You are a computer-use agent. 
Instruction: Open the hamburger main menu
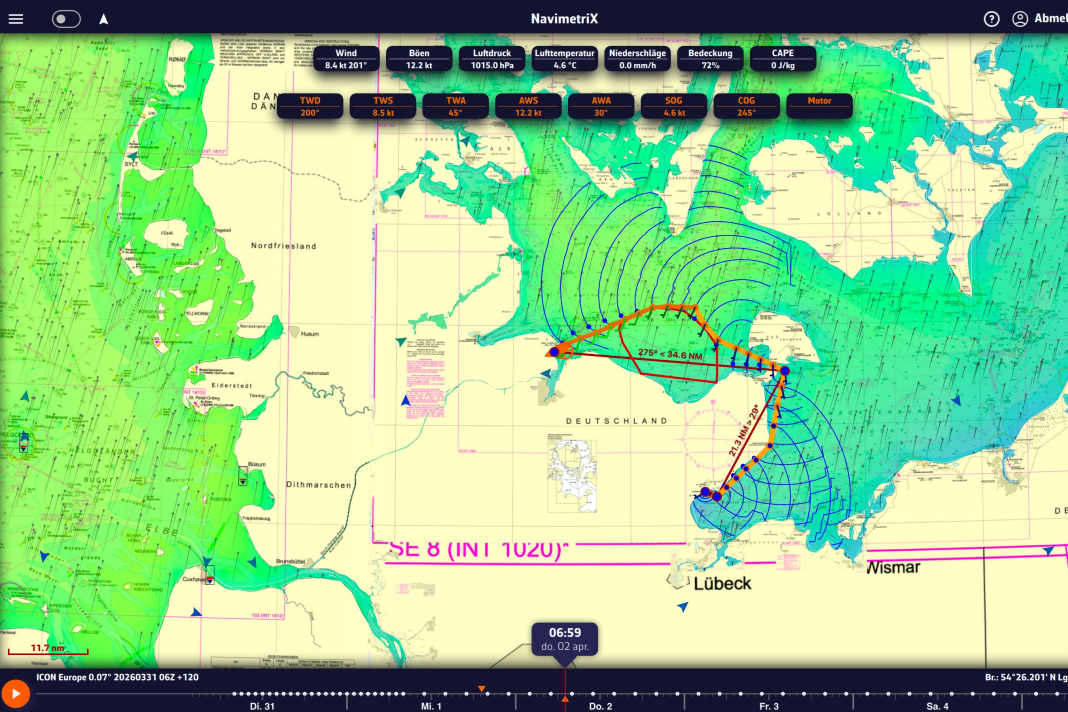[15, 18]
